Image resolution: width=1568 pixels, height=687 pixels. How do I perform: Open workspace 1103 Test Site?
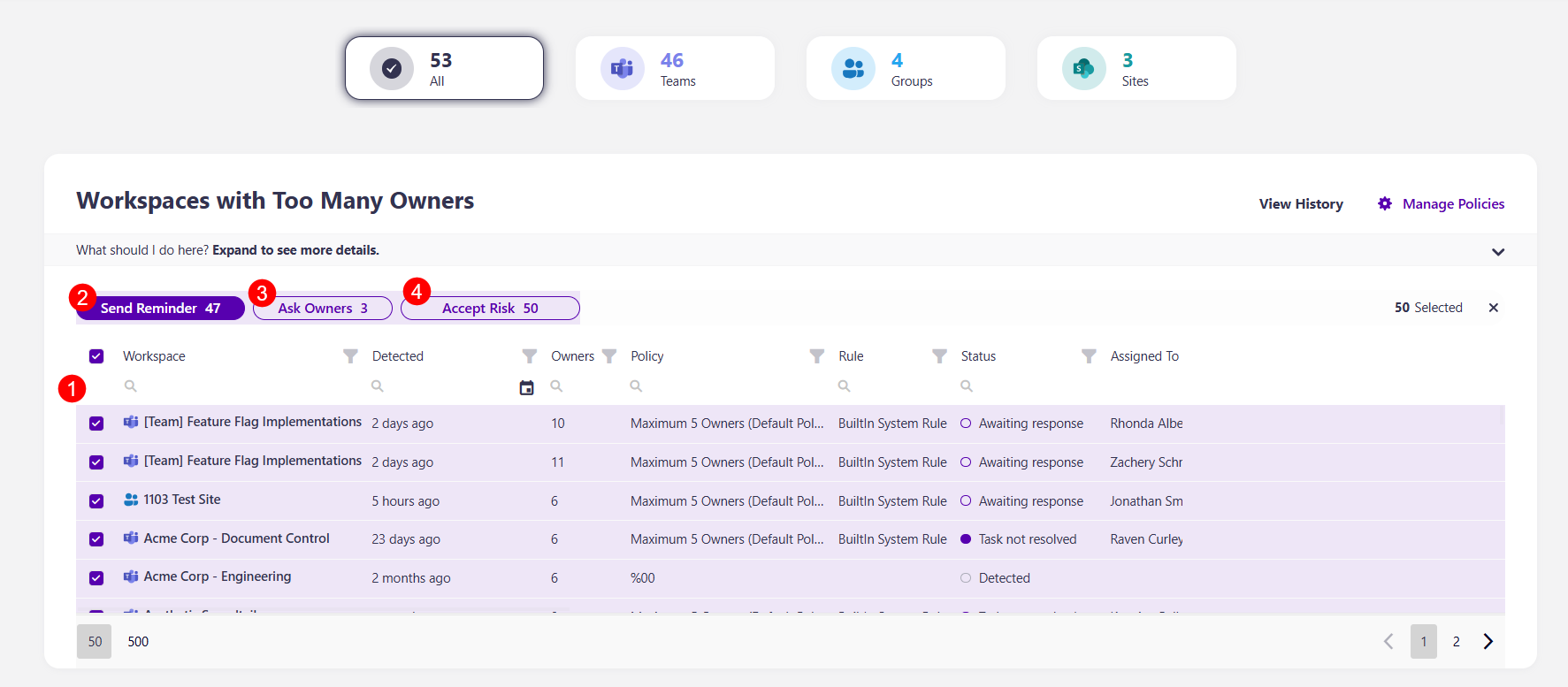tap(182, 500)
